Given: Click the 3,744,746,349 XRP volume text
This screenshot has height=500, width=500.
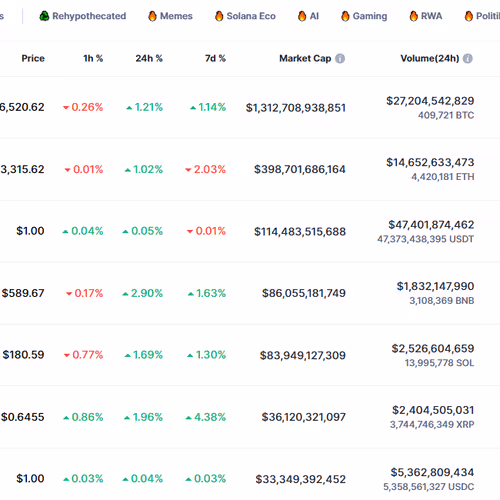Looking at the screenshot, I should [x=432, y=425].
